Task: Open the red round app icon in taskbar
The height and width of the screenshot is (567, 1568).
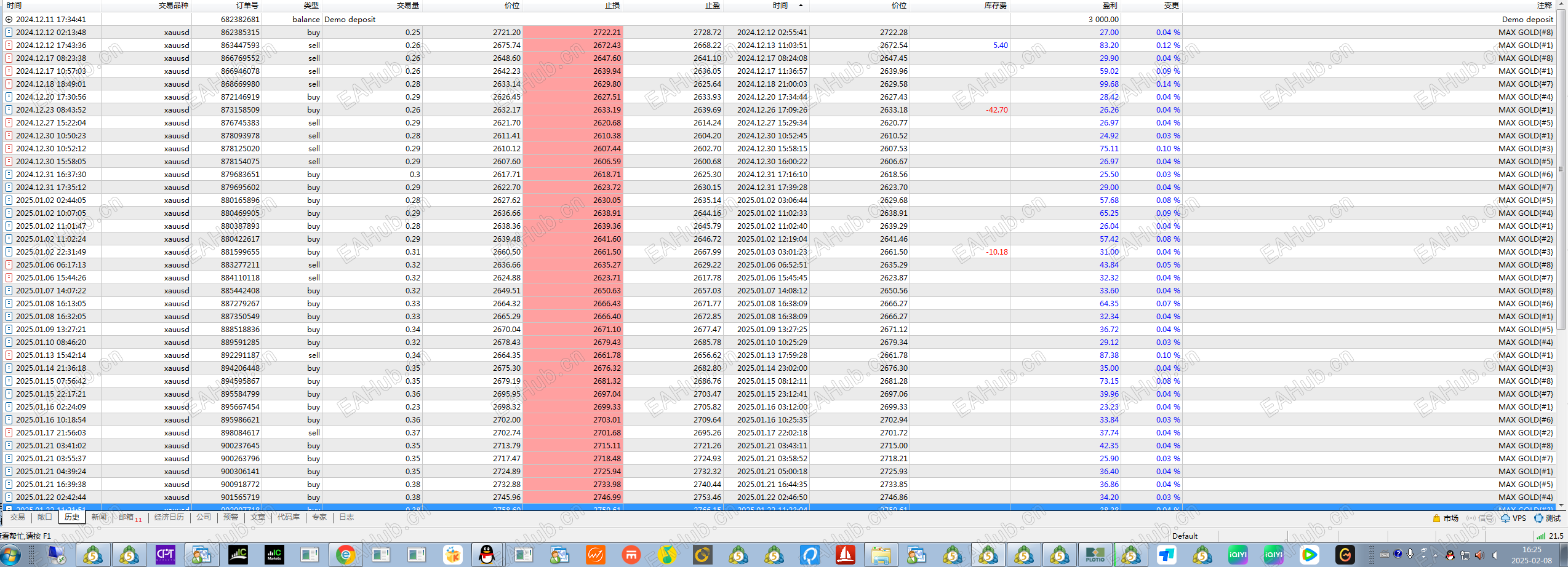Action: [631, 555]
